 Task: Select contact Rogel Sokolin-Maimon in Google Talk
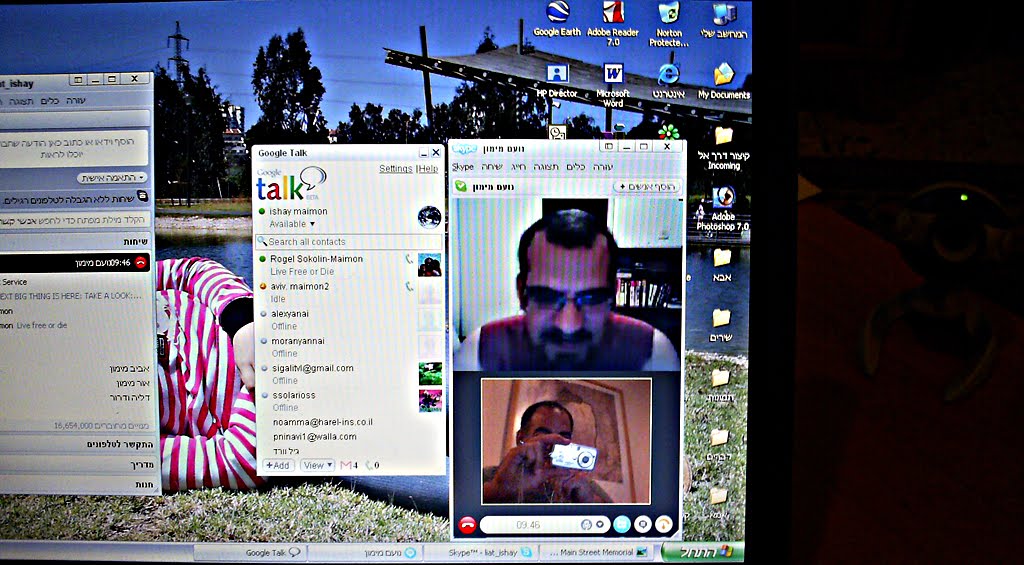point(348,265)
